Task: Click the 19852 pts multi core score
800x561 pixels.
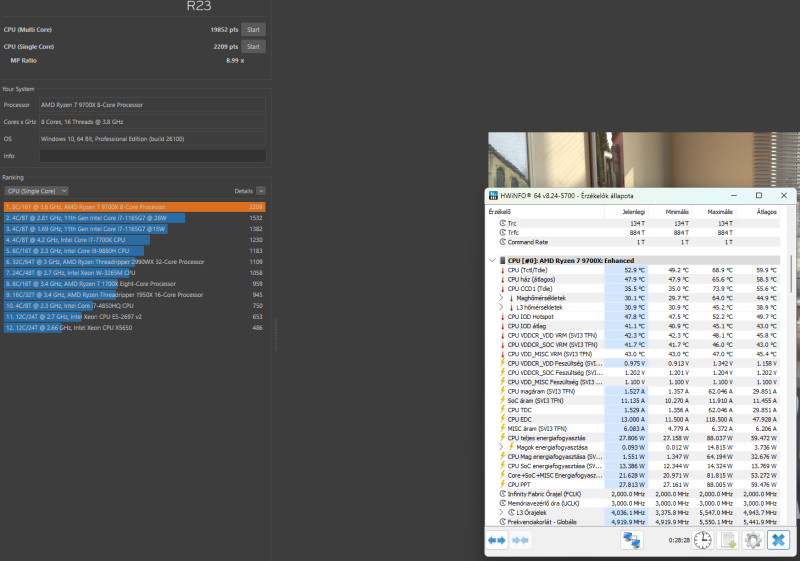Action: (x=224, y=30)
